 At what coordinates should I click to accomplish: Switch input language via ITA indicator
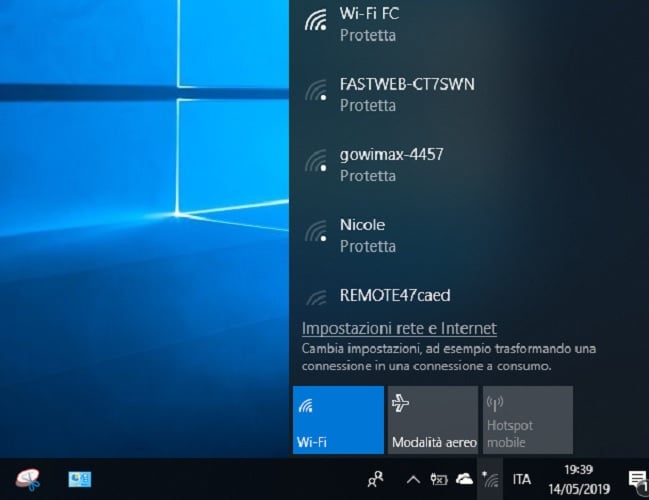pyautogui.click(x=522, y=479)
